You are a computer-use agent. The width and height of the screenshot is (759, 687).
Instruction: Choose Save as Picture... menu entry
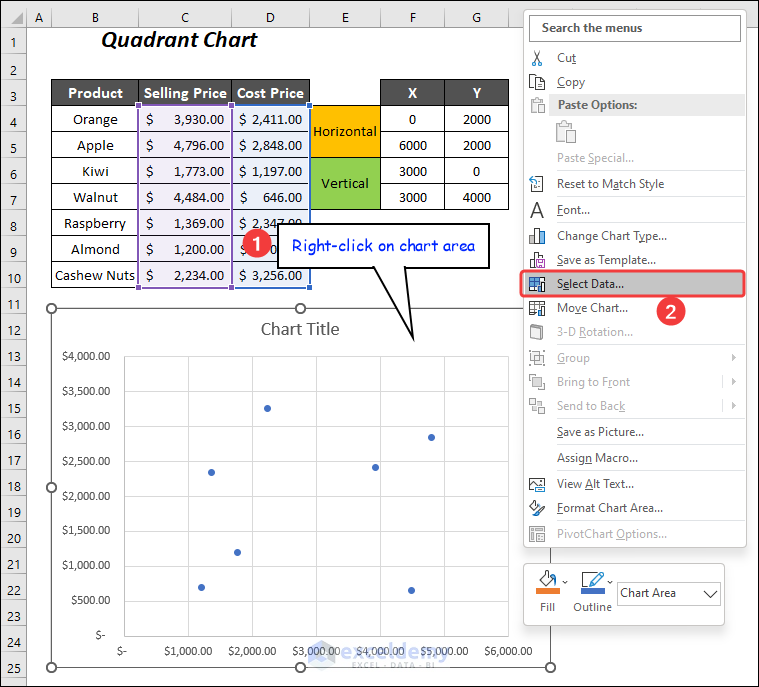[x=635, y=432]
